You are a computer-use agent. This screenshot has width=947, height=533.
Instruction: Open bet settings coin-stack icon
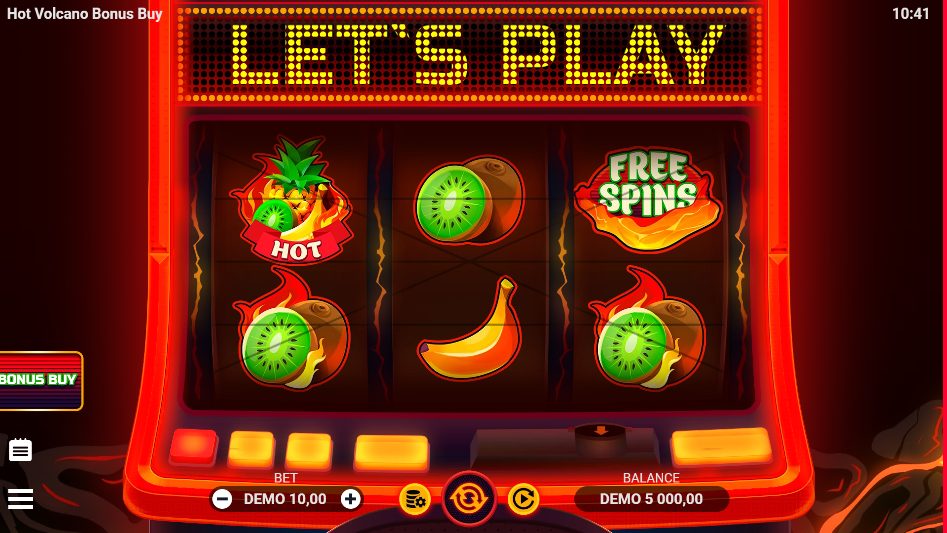click(x=415, y=499)
